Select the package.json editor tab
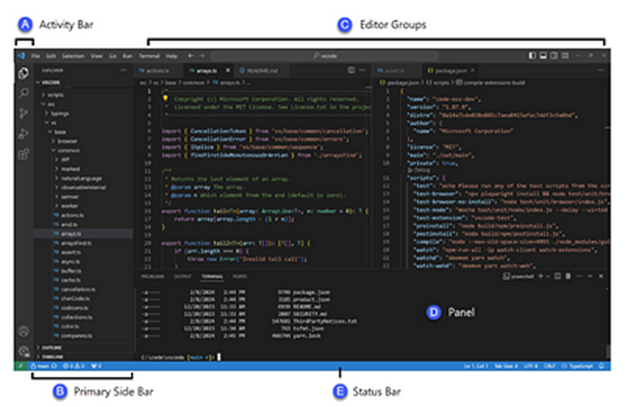Image resolution: width=625 pixels, height=407 pixels. click(x=450, y=71)
